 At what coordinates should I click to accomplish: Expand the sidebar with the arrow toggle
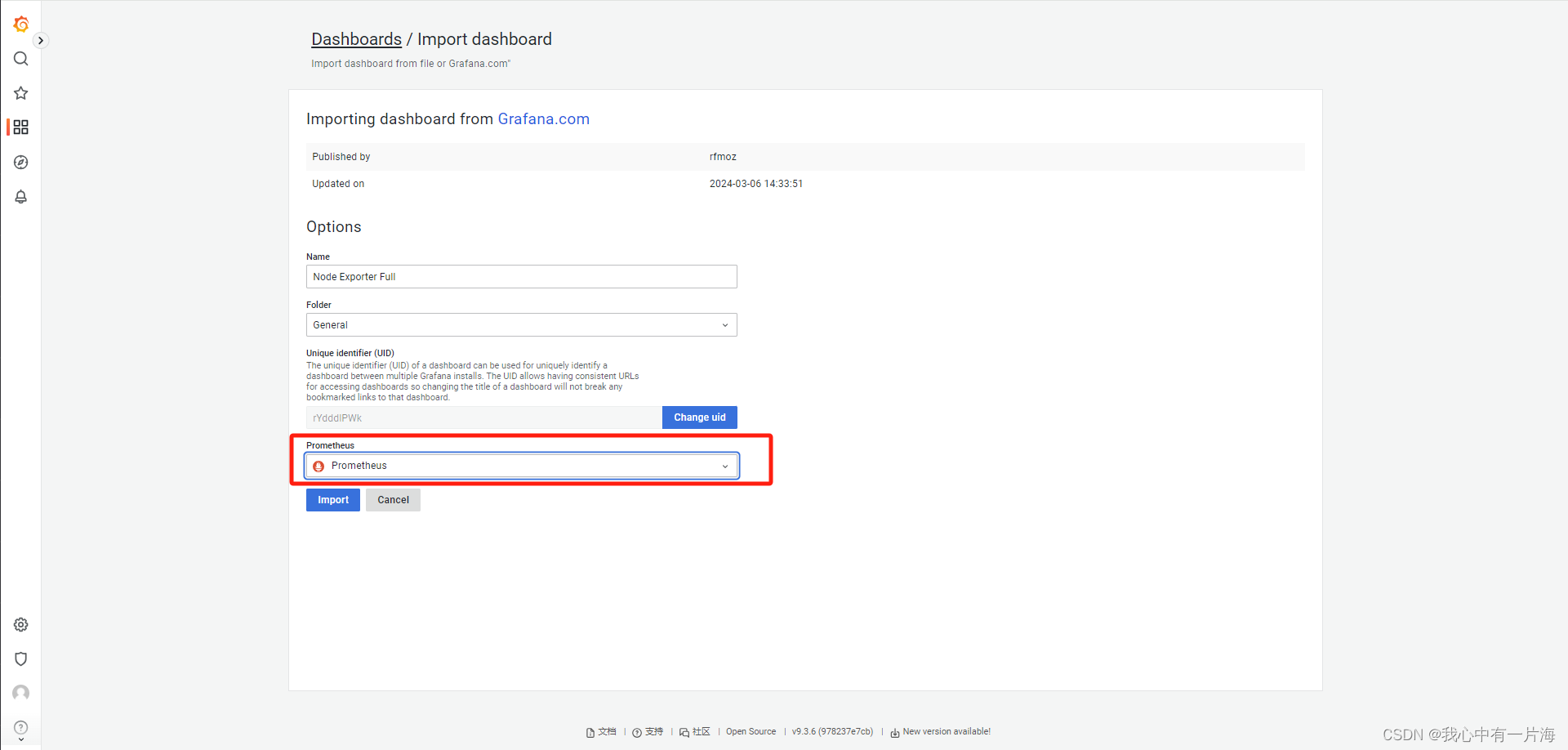point(41,41)
